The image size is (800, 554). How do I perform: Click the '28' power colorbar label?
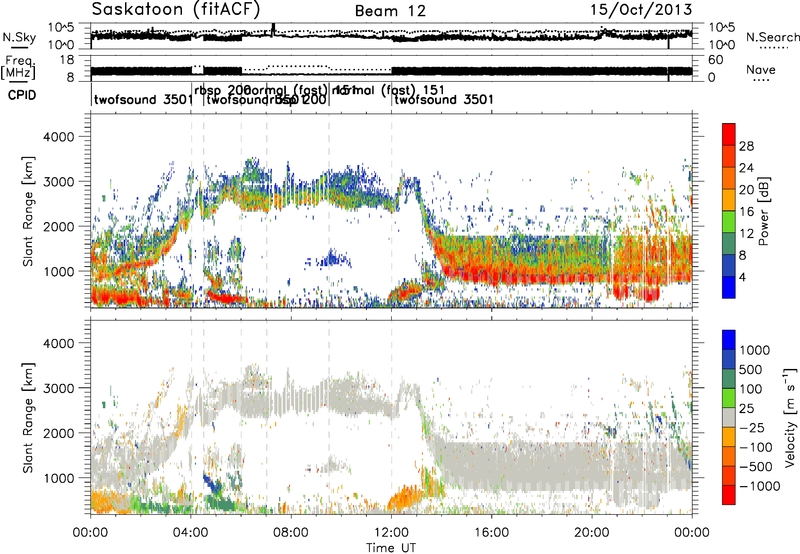[746, 146]
